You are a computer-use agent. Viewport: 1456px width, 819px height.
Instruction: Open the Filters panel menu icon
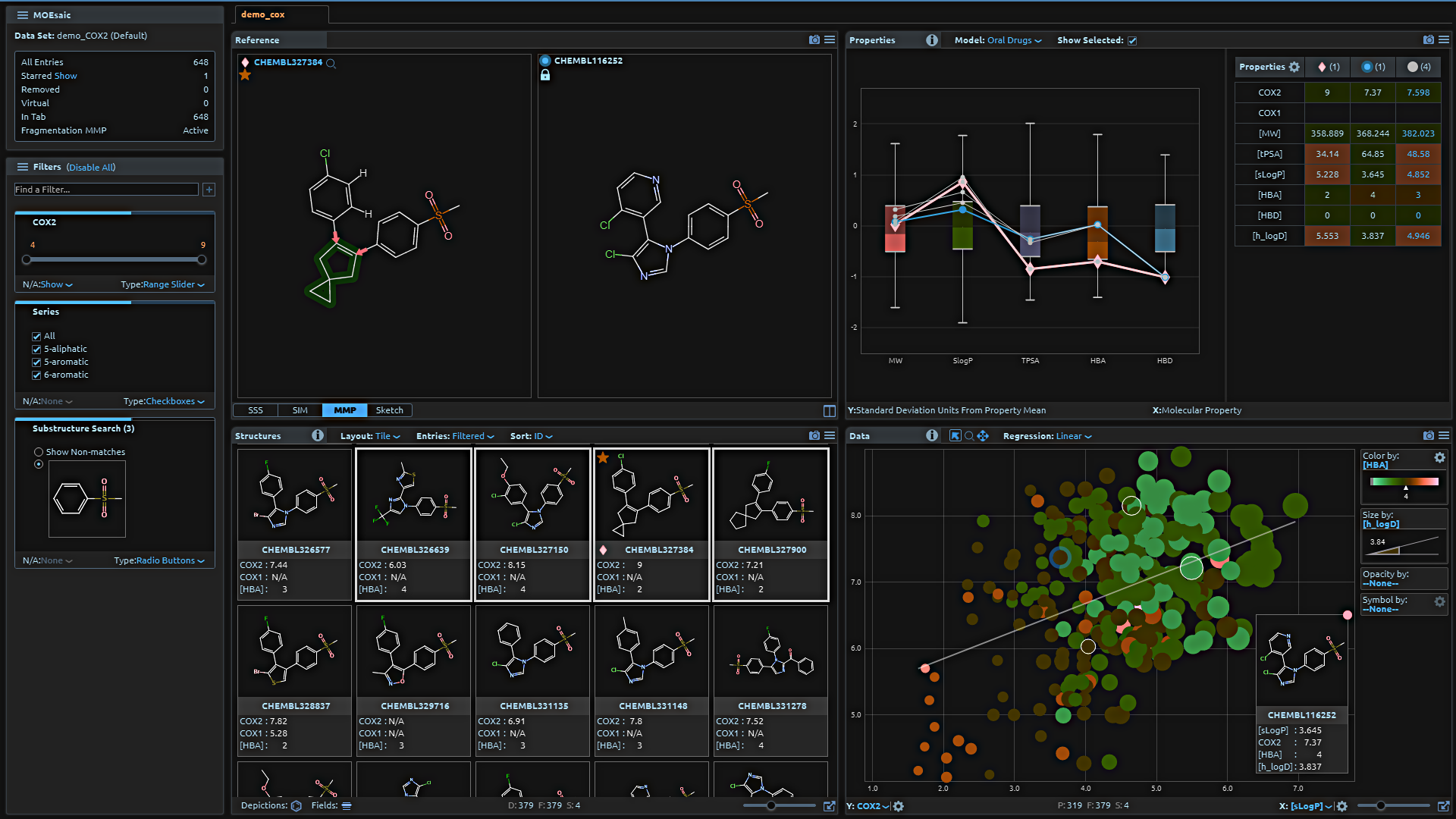(23, 167)
